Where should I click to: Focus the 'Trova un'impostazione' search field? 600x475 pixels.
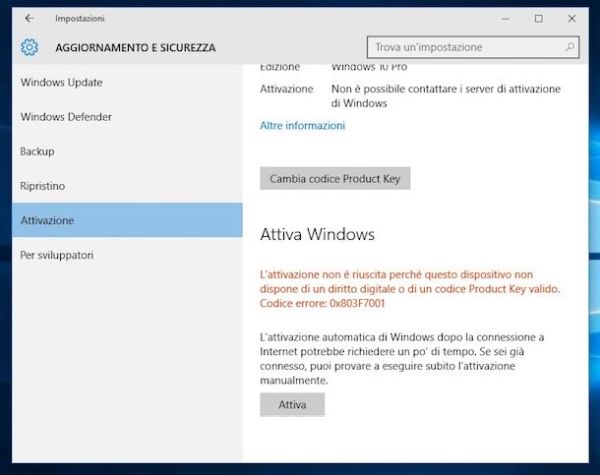click(465, 47)
